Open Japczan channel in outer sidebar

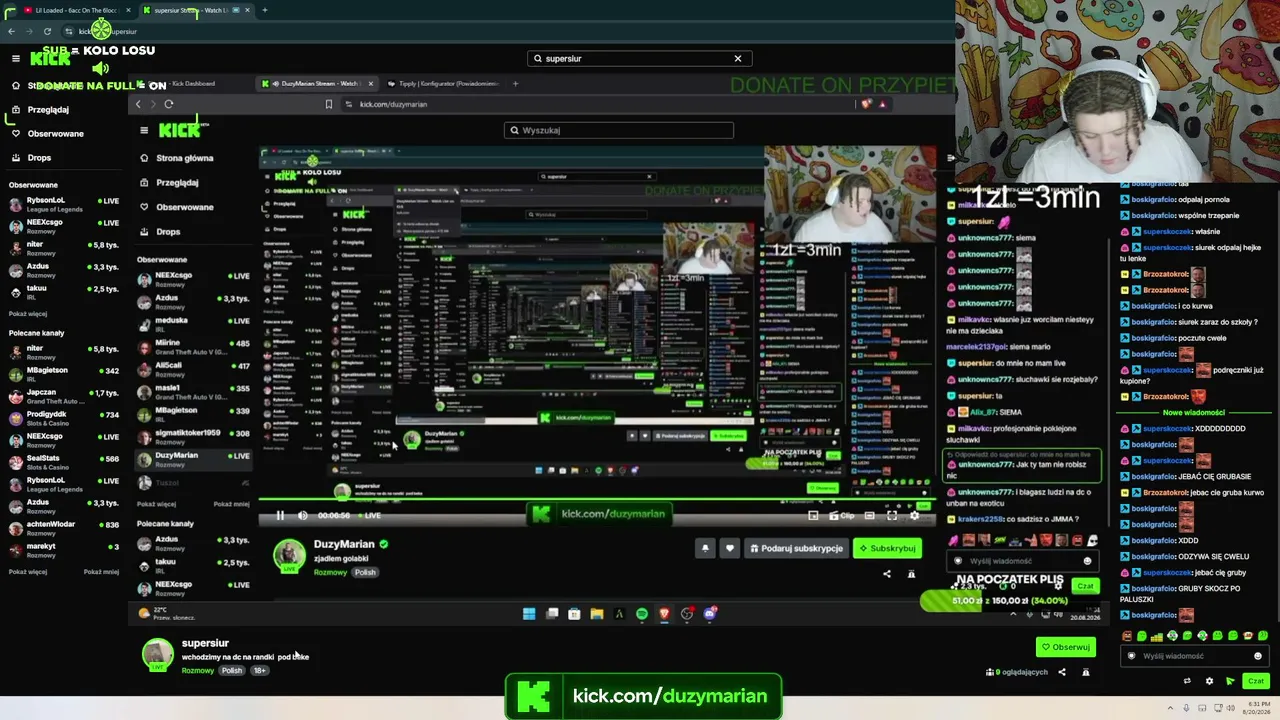64,395
